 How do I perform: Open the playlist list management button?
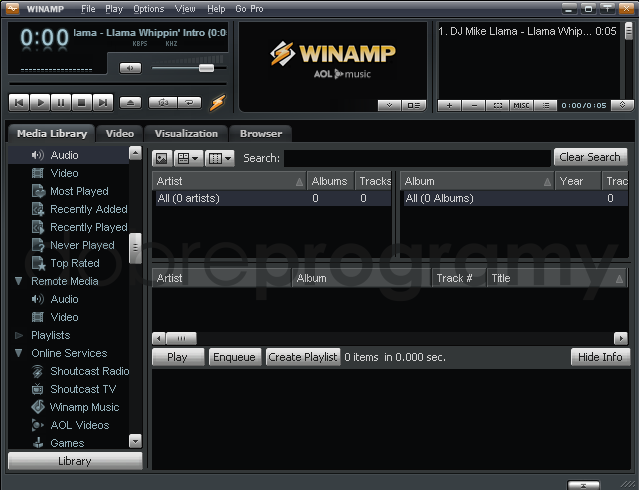[x=546, y=106]
